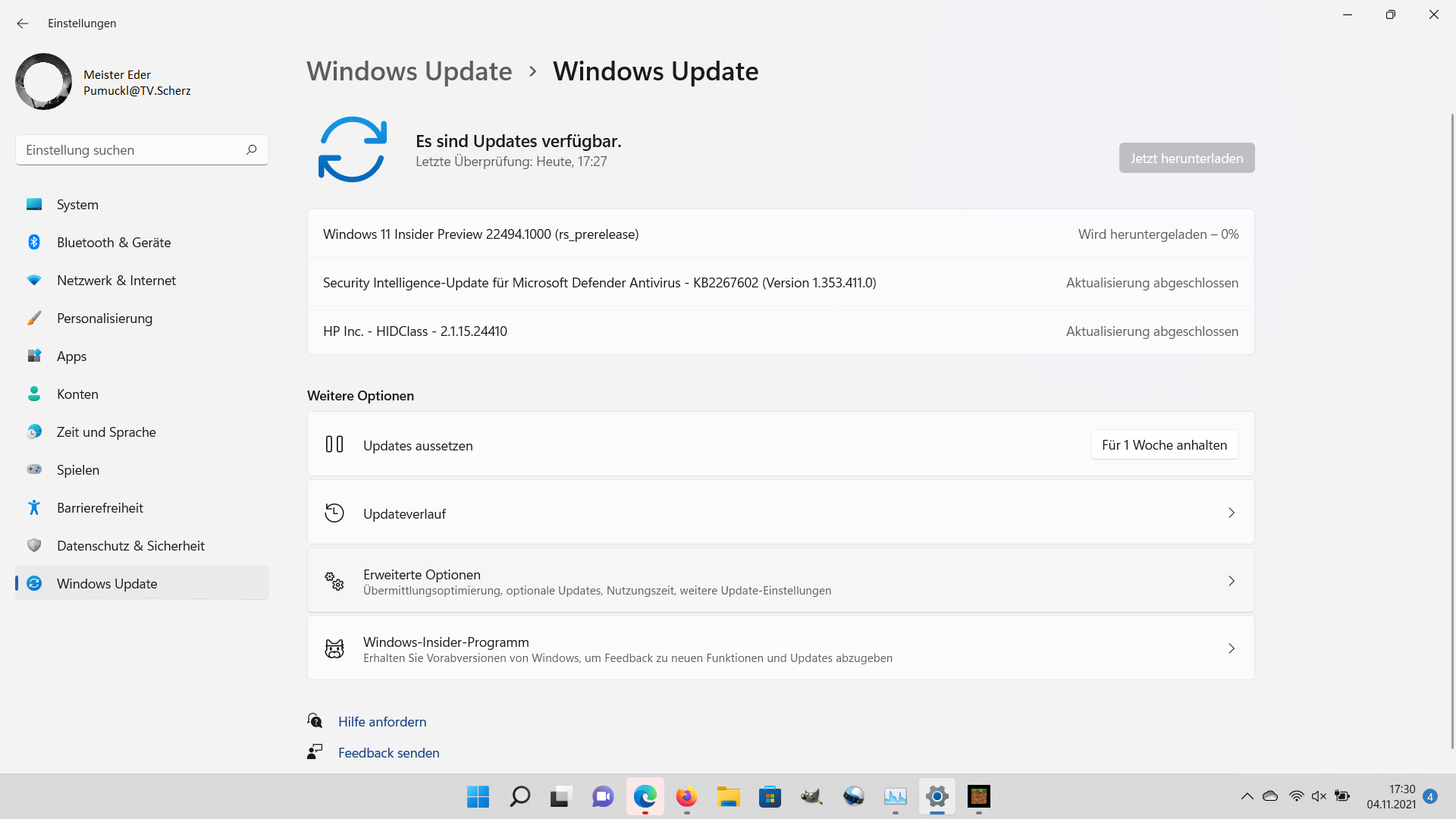Click the search magnifier in Einstellung suchen
Viewport: 1456px width, 819px height.
click(x=252, y=150)
